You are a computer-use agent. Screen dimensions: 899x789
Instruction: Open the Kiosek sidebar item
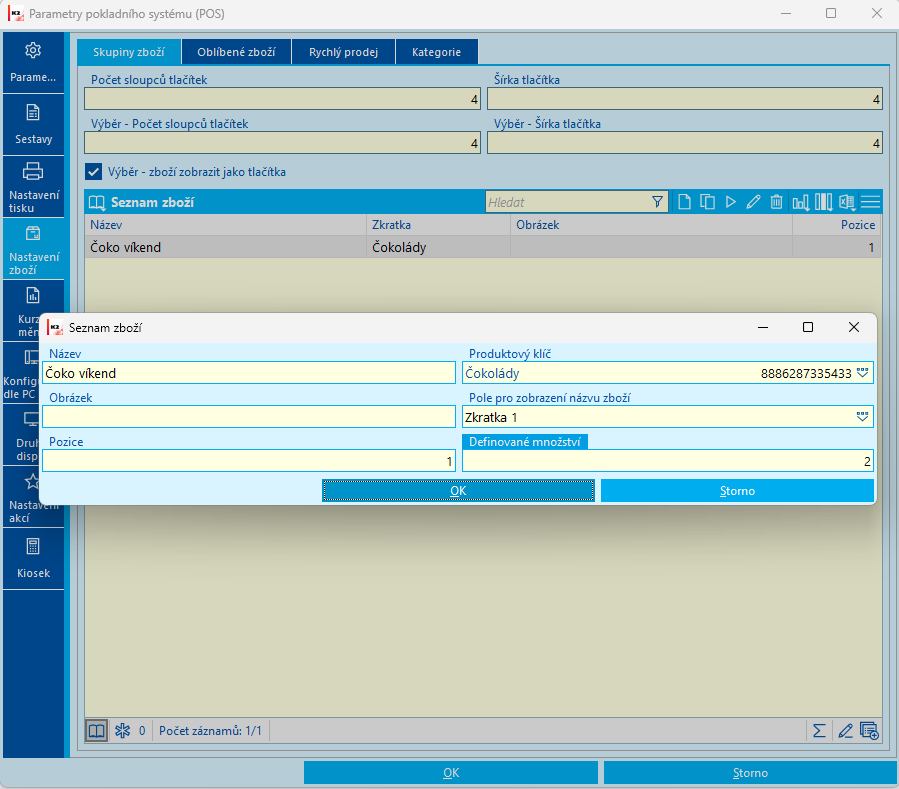33,558
